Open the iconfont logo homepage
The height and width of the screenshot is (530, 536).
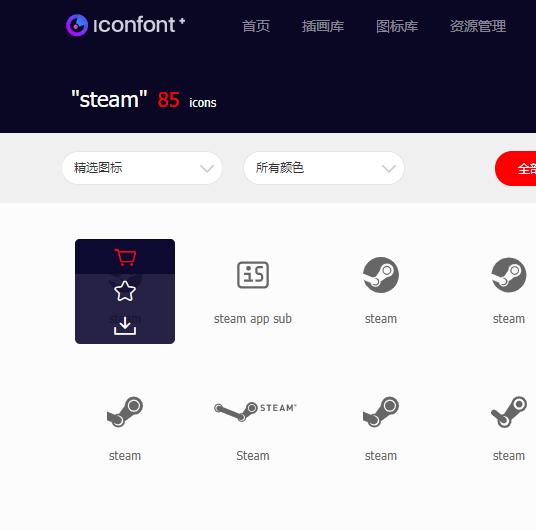pyautogui.click(x=125, y=25)
